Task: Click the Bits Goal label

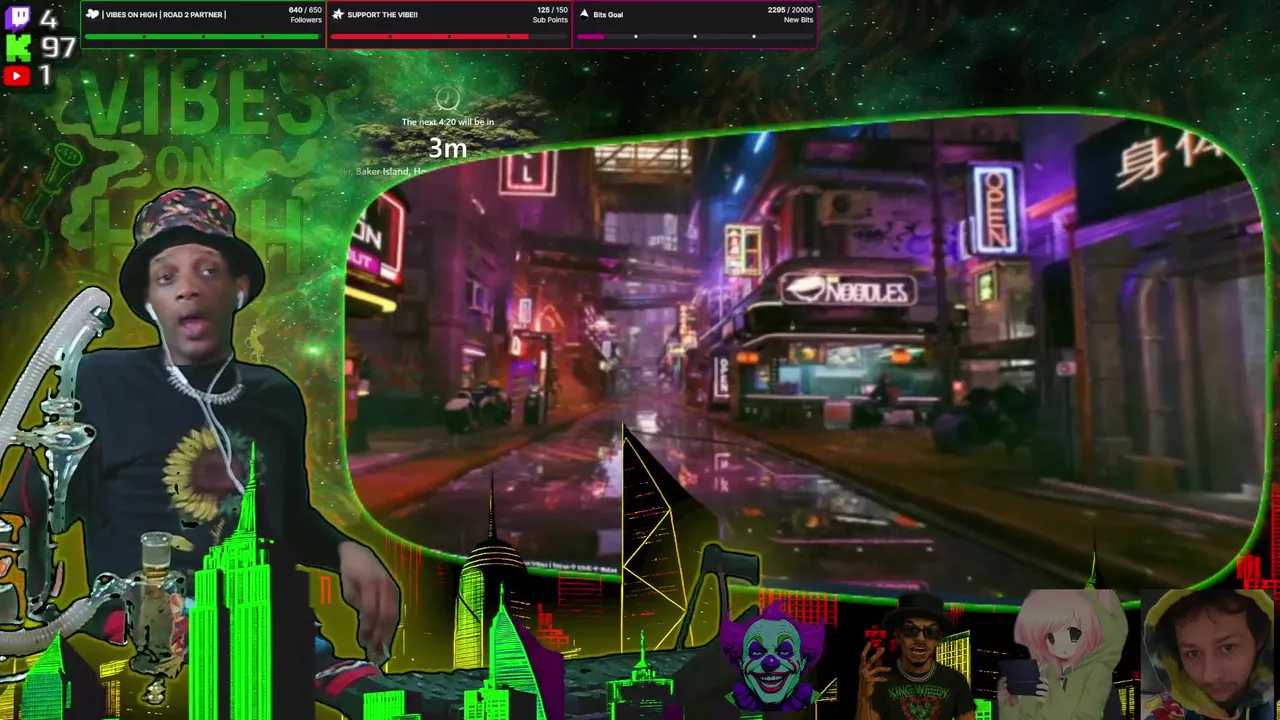Action: pyautogui.click(x=608, y=15)
